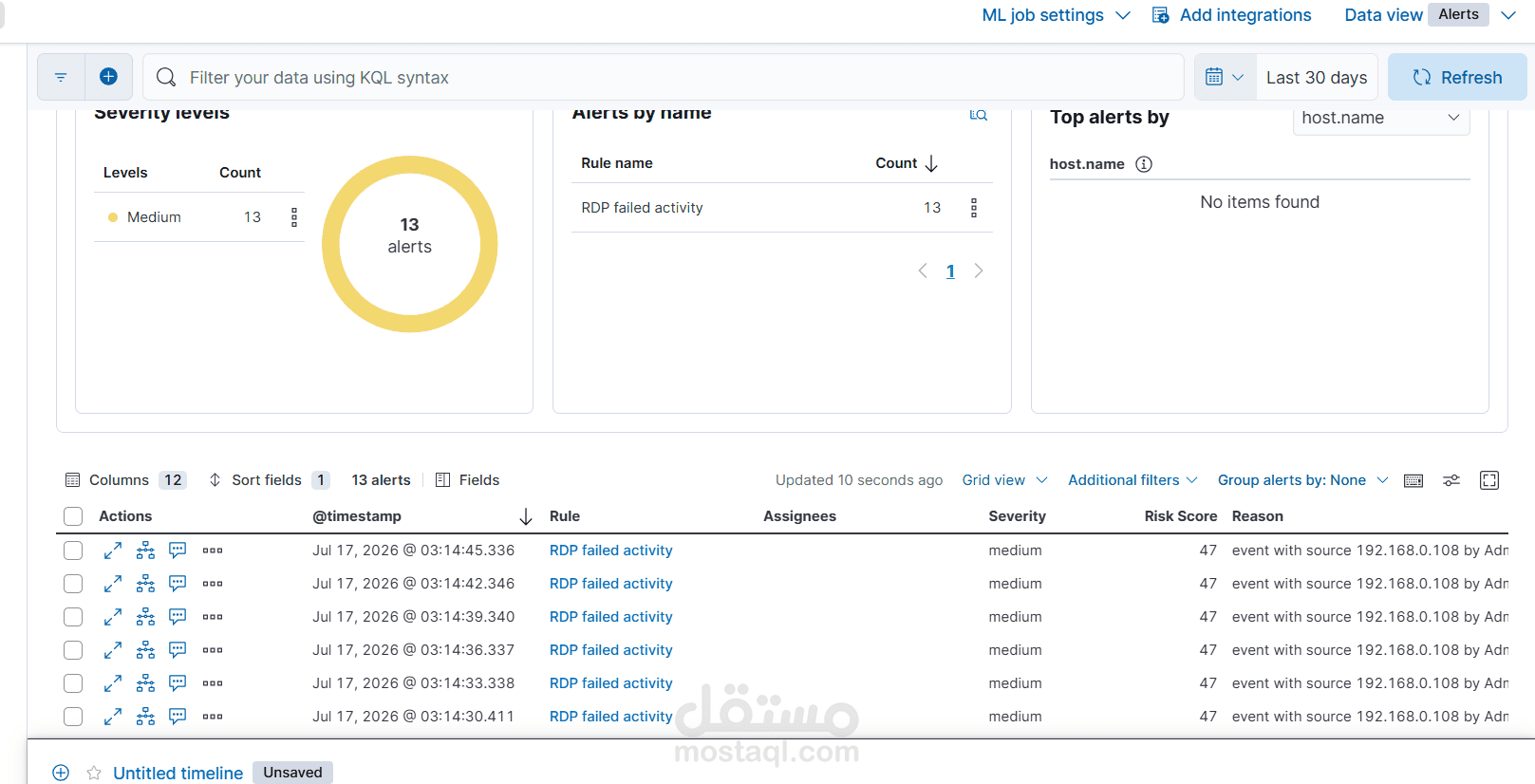Change Top alerts by host.name field selector
This screenshot has width=1535, height=784.
(x=1381, y=119)
